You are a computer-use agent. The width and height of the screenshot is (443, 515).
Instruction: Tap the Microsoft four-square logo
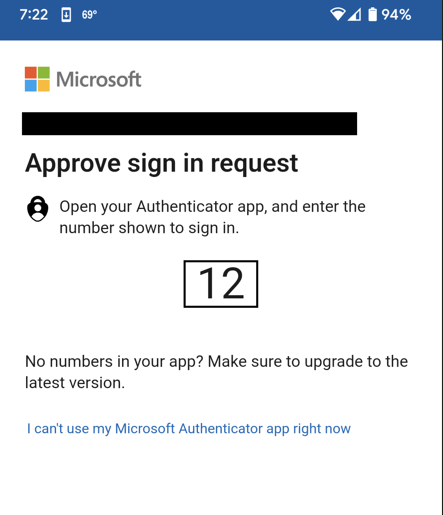[x=37, y=79]
